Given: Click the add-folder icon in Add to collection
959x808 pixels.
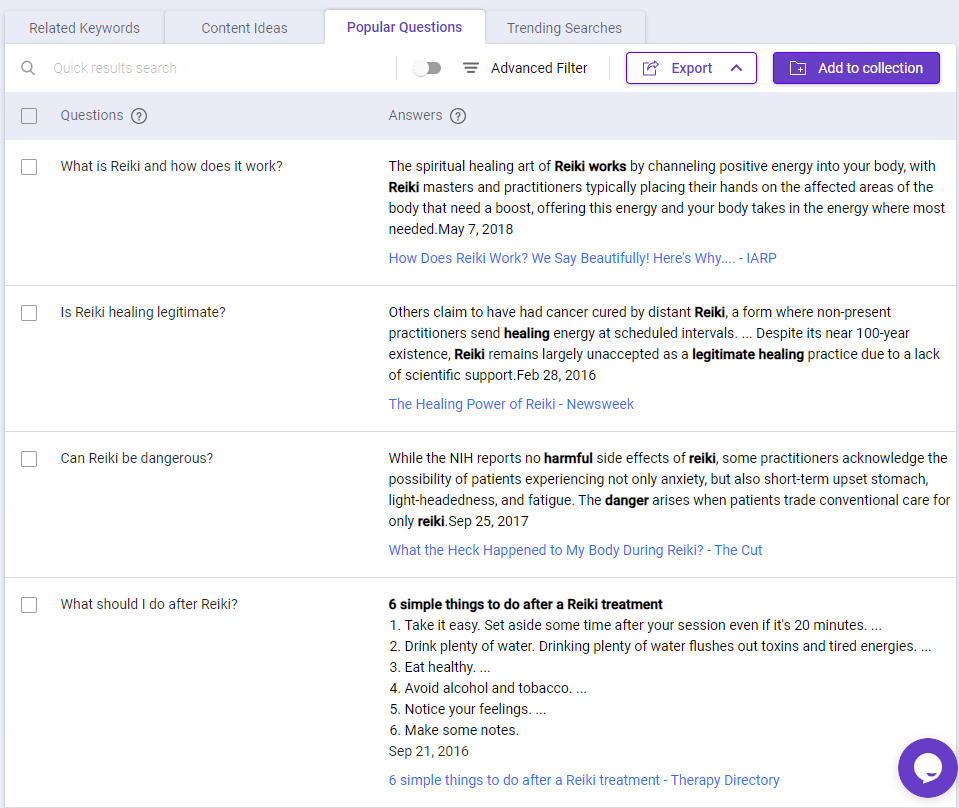Looking at the screenshot, I should (x=798, y=68).
